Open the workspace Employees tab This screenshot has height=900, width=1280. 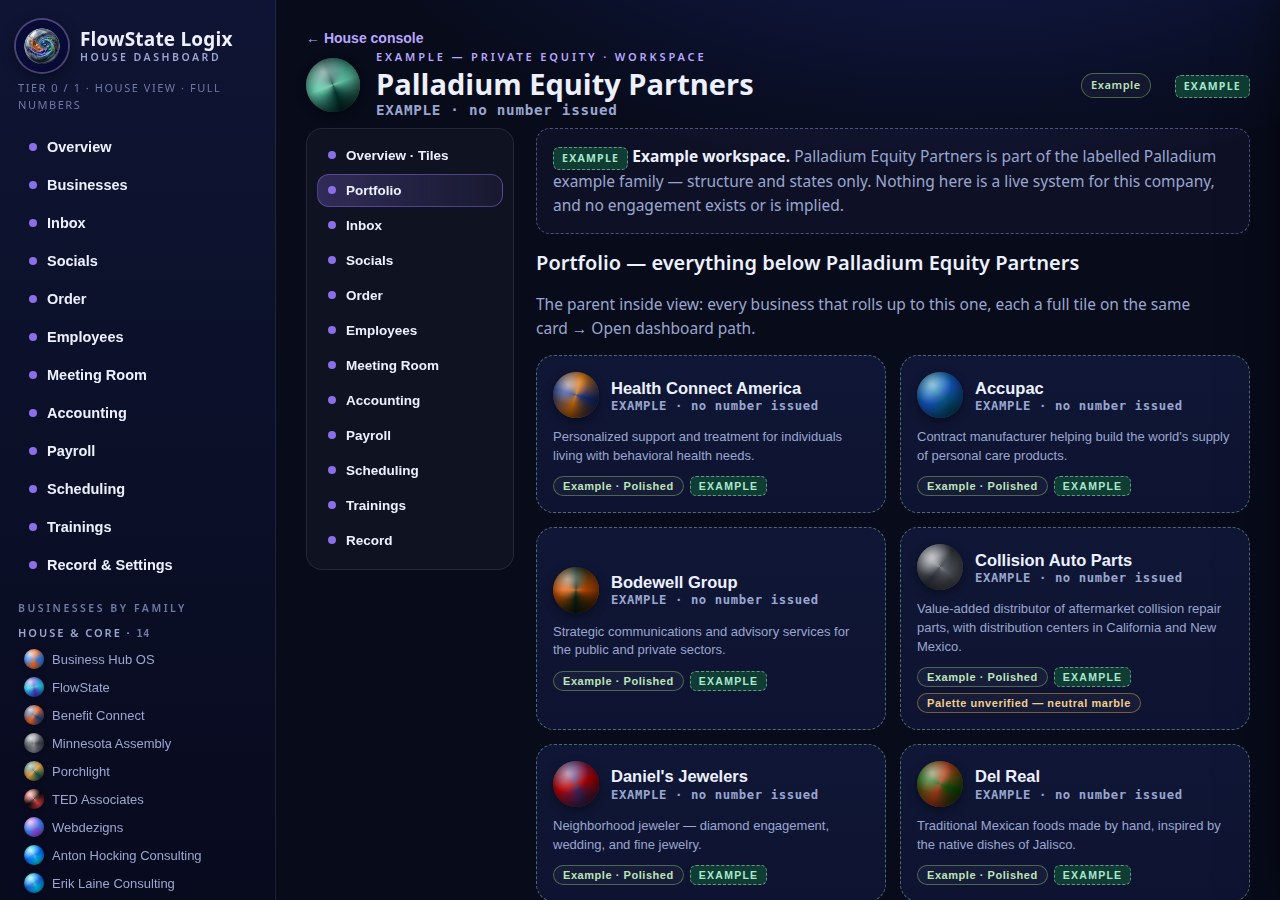[410, 330]
